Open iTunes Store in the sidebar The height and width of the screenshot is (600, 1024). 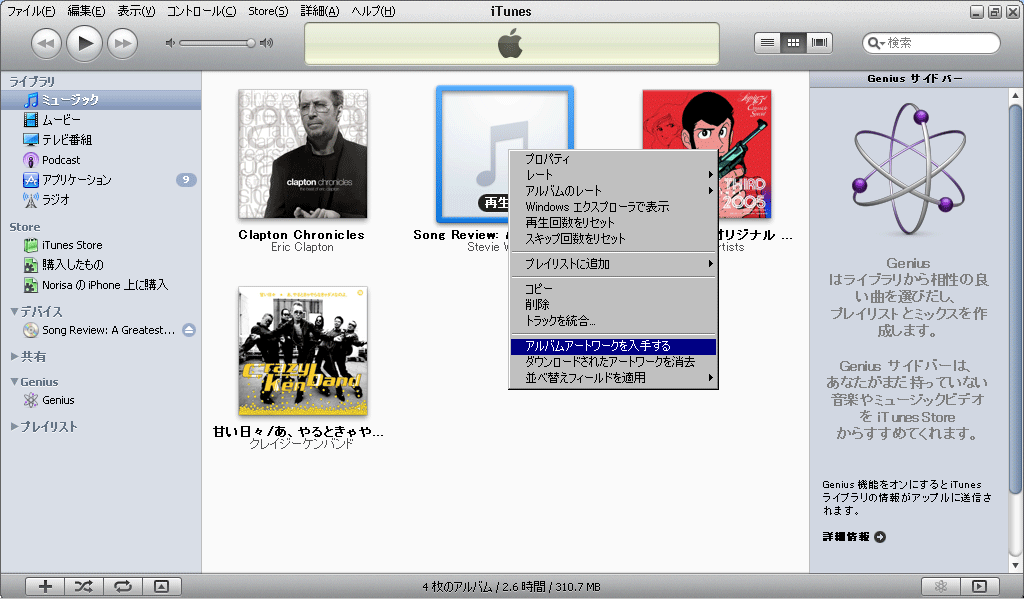click(101, 245)
